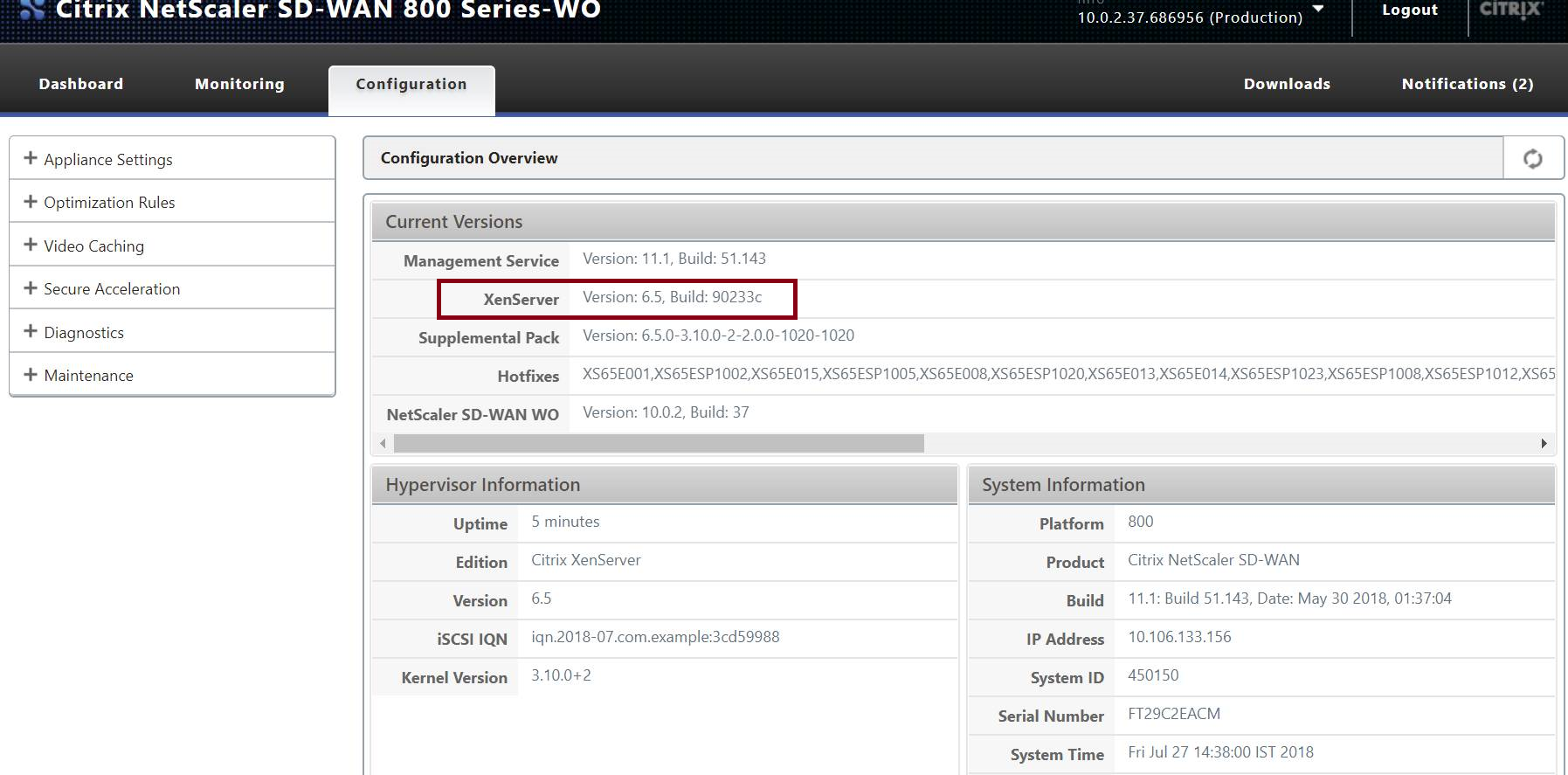Image resolution: width=1568 pixels, height=775 pixels.
Task: Click the Supplemental Pack version value
Action: coord(718,336)
